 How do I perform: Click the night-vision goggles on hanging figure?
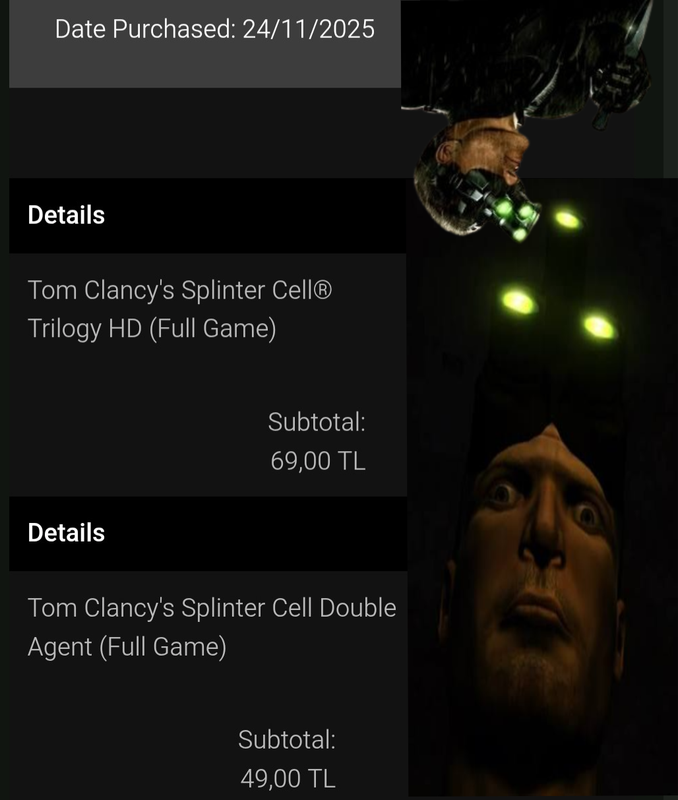pyautogui.click(x=503, y=207)
